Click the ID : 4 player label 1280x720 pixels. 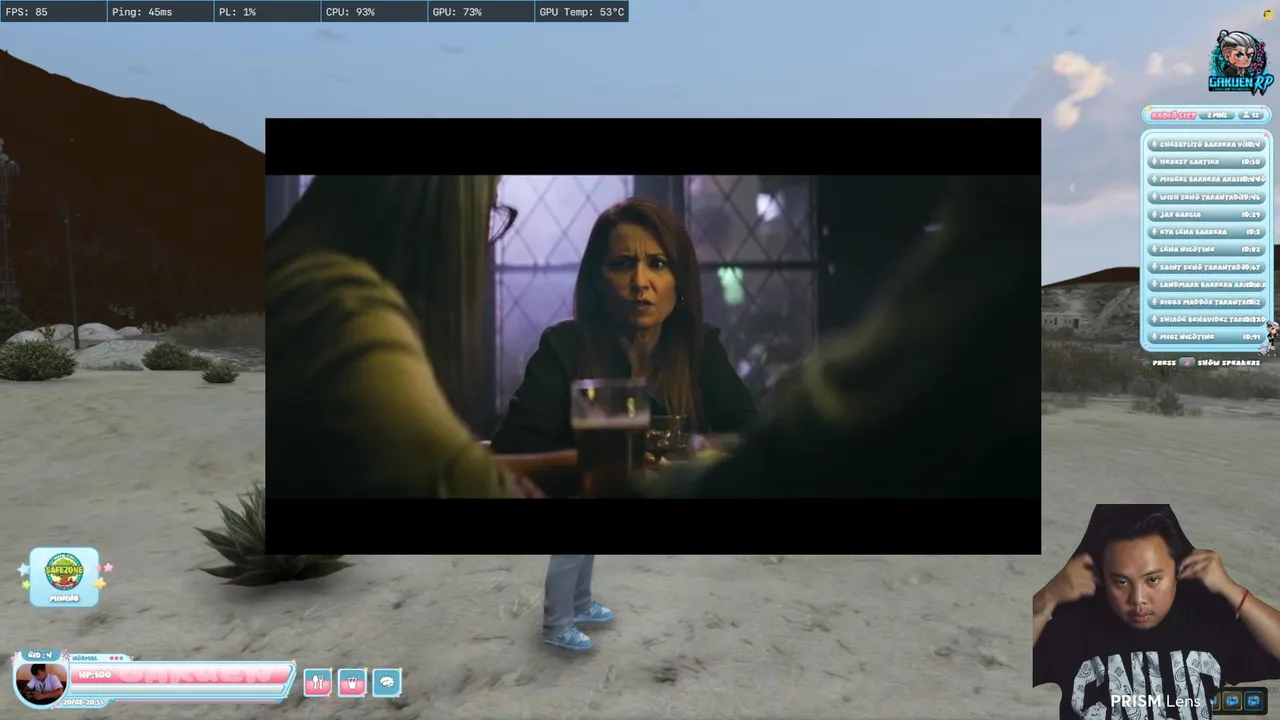click(39, 655)
